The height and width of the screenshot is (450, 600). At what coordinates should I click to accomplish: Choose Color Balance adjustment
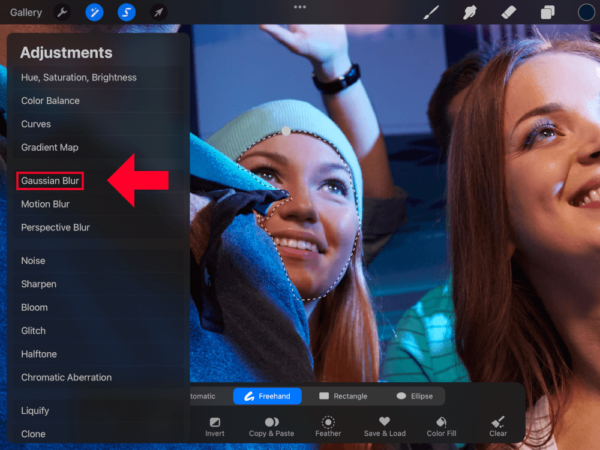coord(98,101)
